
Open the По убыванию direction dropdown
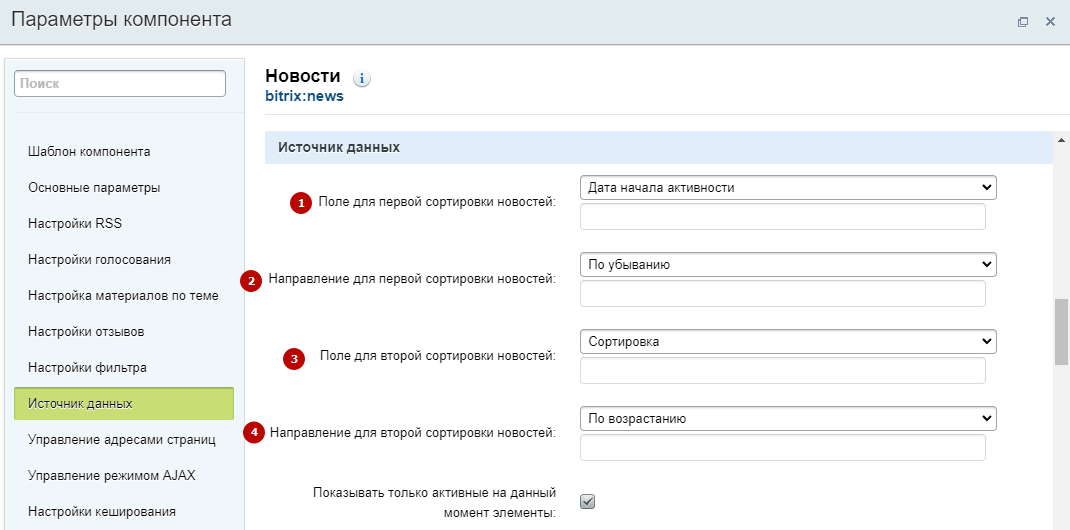[x=788, y=264]
